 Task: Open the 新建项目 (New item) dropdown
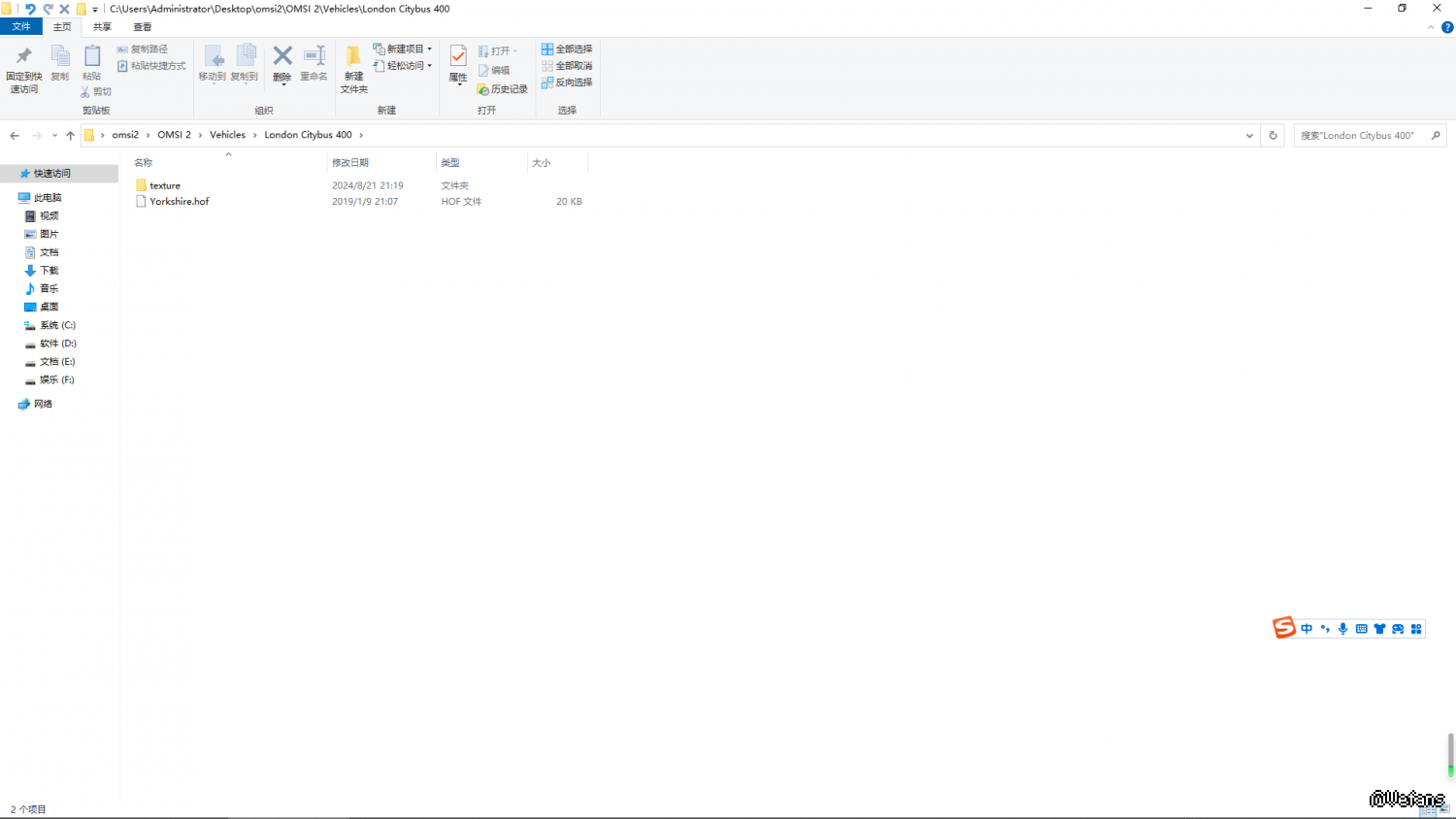[x=403, y=49]
